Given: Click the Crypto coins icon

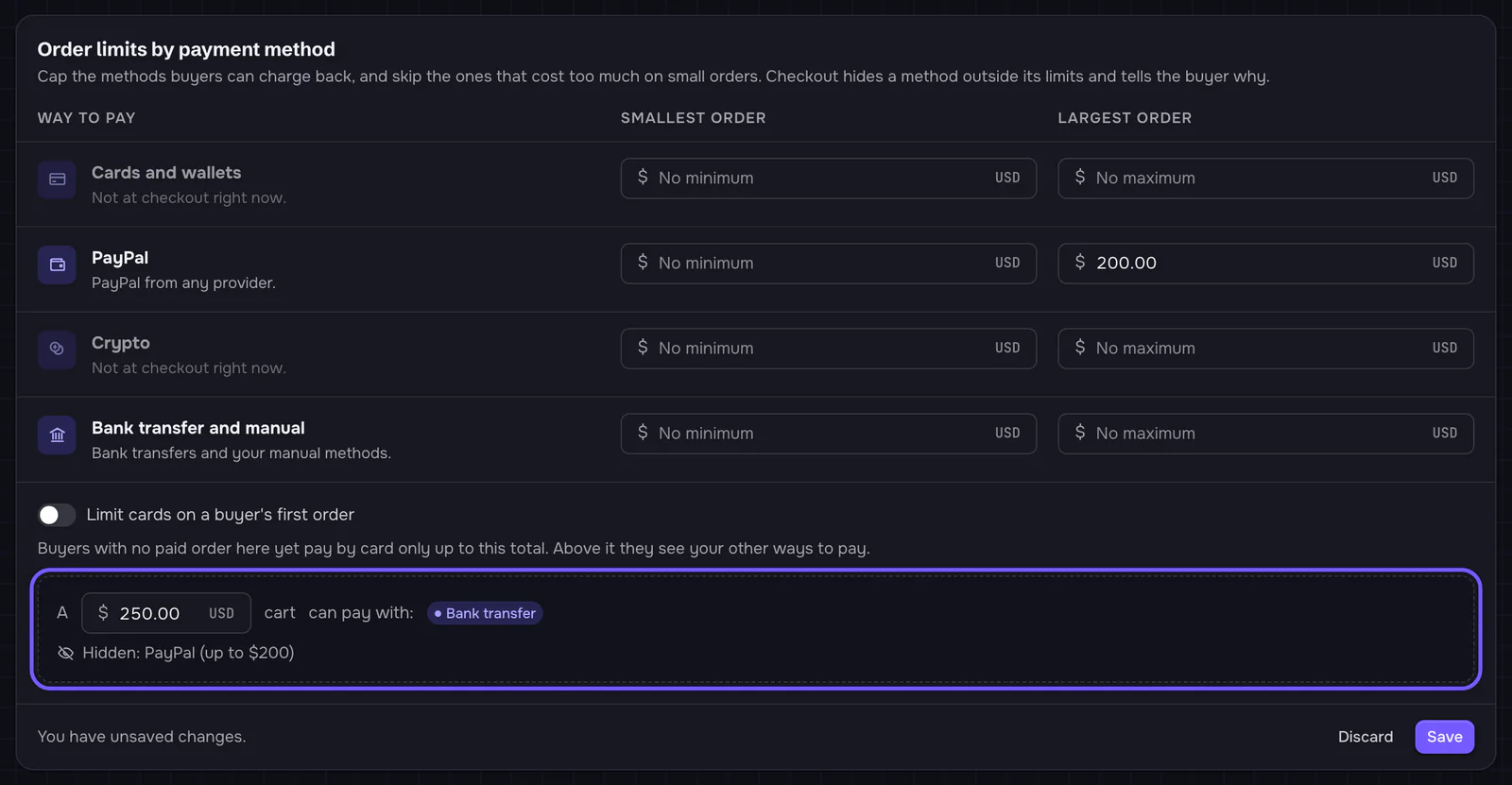Looking at the screenshot, I should tap(57, 350).
